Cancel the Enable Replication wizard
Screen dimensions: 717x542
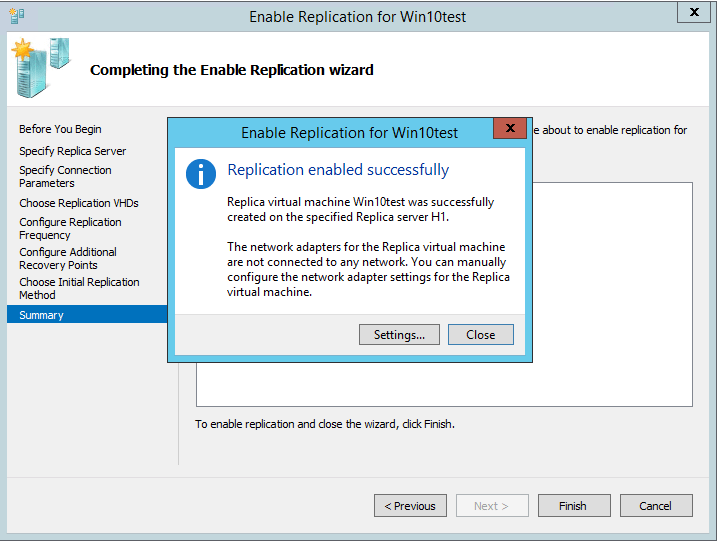pos(656,506)
